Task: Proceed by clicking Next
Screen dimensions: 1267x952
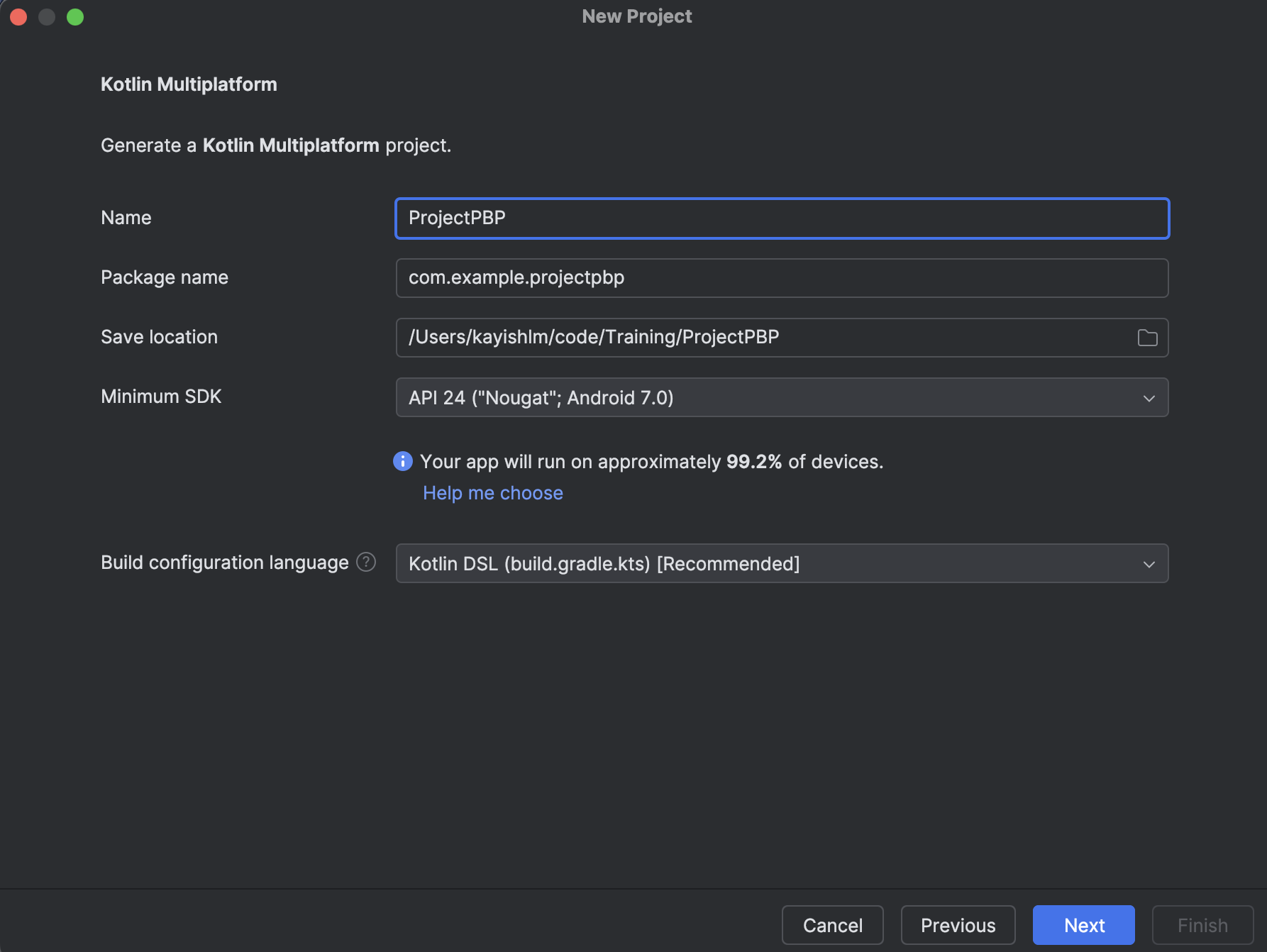Action: [x=1083, y=925]
